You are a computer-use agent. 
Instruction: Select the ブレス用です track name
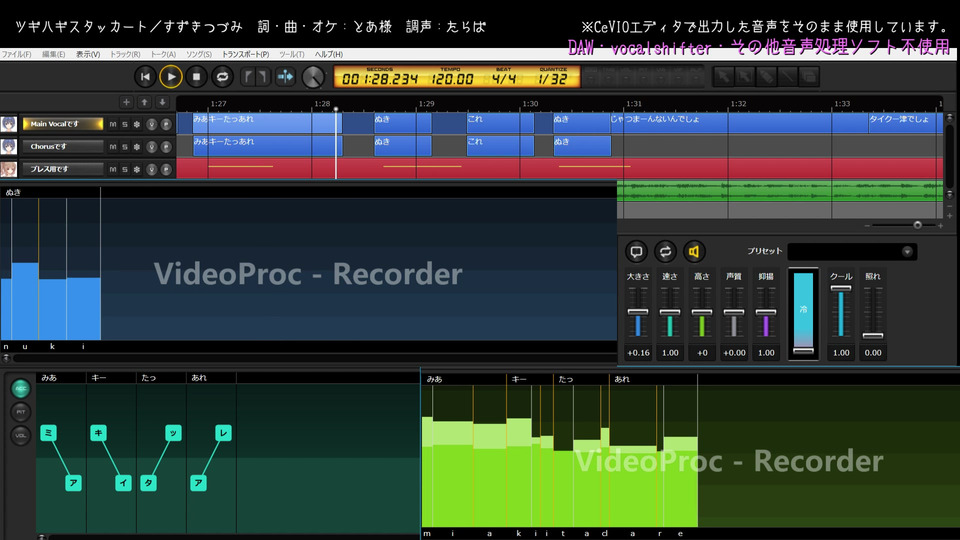point(62,170)
